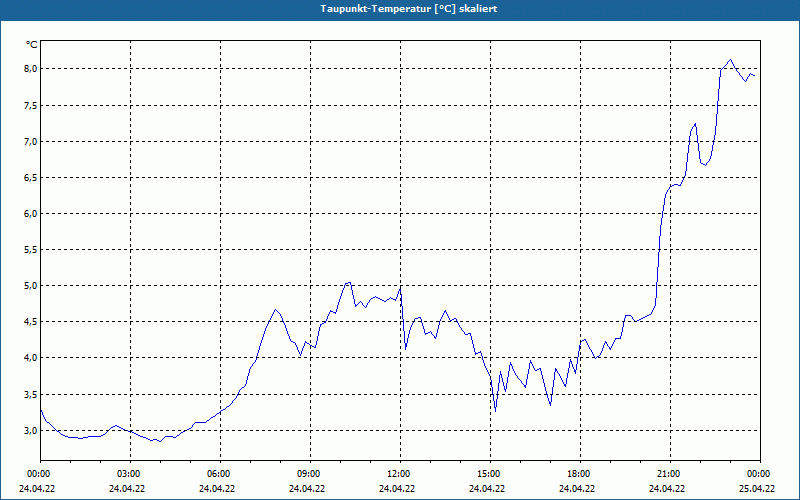
Task: Click the 21:00 time label
Action: tap(670, 474)
